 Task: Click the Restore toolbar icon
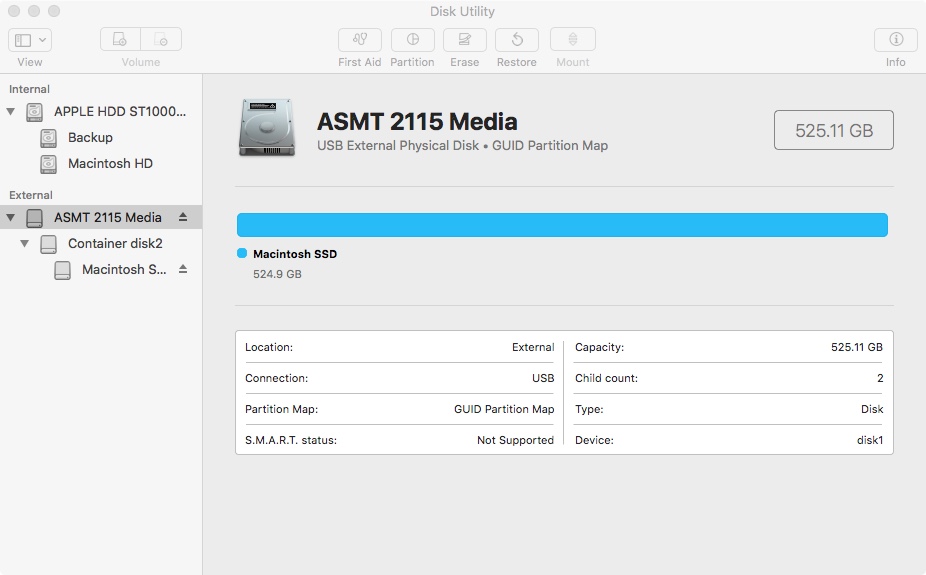[x=517, y=40]
